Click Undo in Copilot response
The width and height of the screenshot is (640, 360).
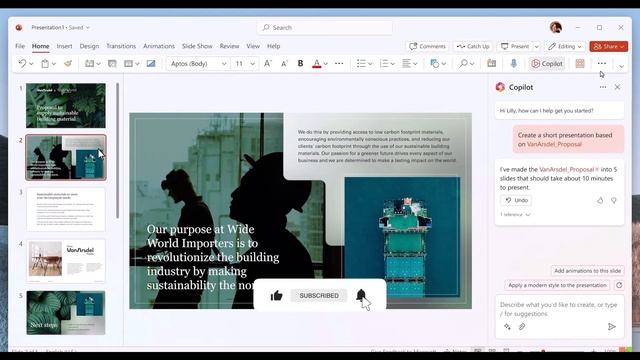(x=516, y=200)
